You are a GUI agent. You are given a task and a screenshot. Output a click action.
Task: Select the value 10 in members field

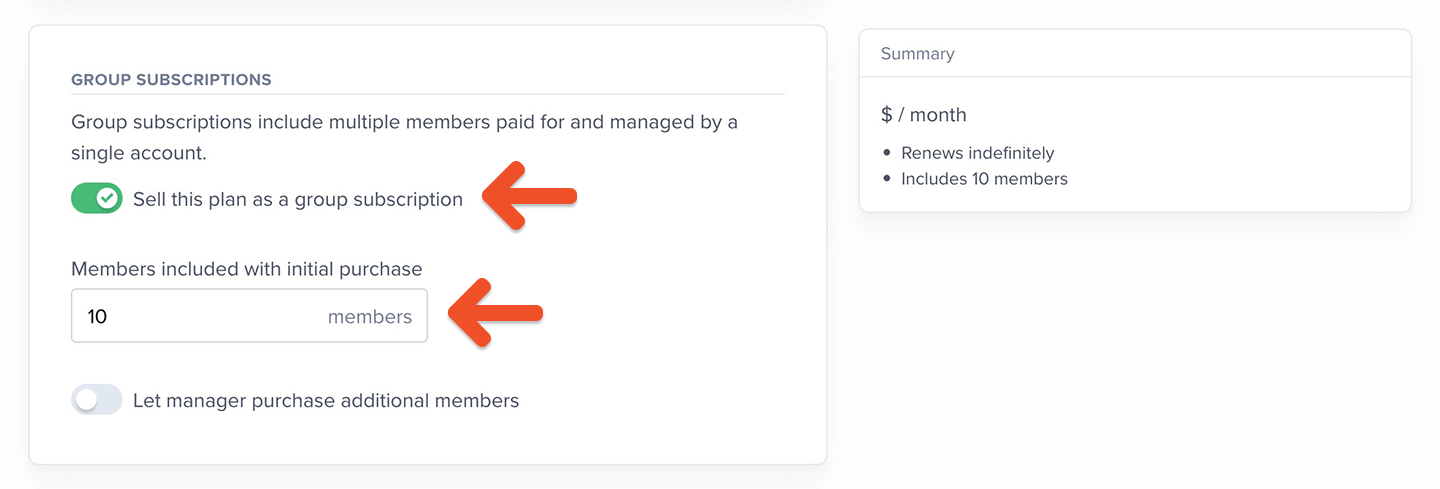click(x=97, y=317)
